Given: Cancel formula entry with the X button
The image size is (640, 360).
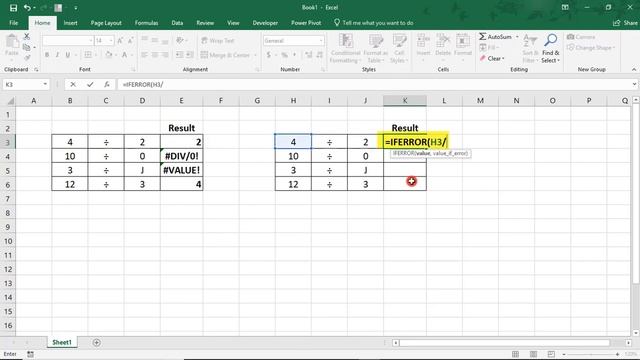Looking at the screenshot, I should coord(73,84).
